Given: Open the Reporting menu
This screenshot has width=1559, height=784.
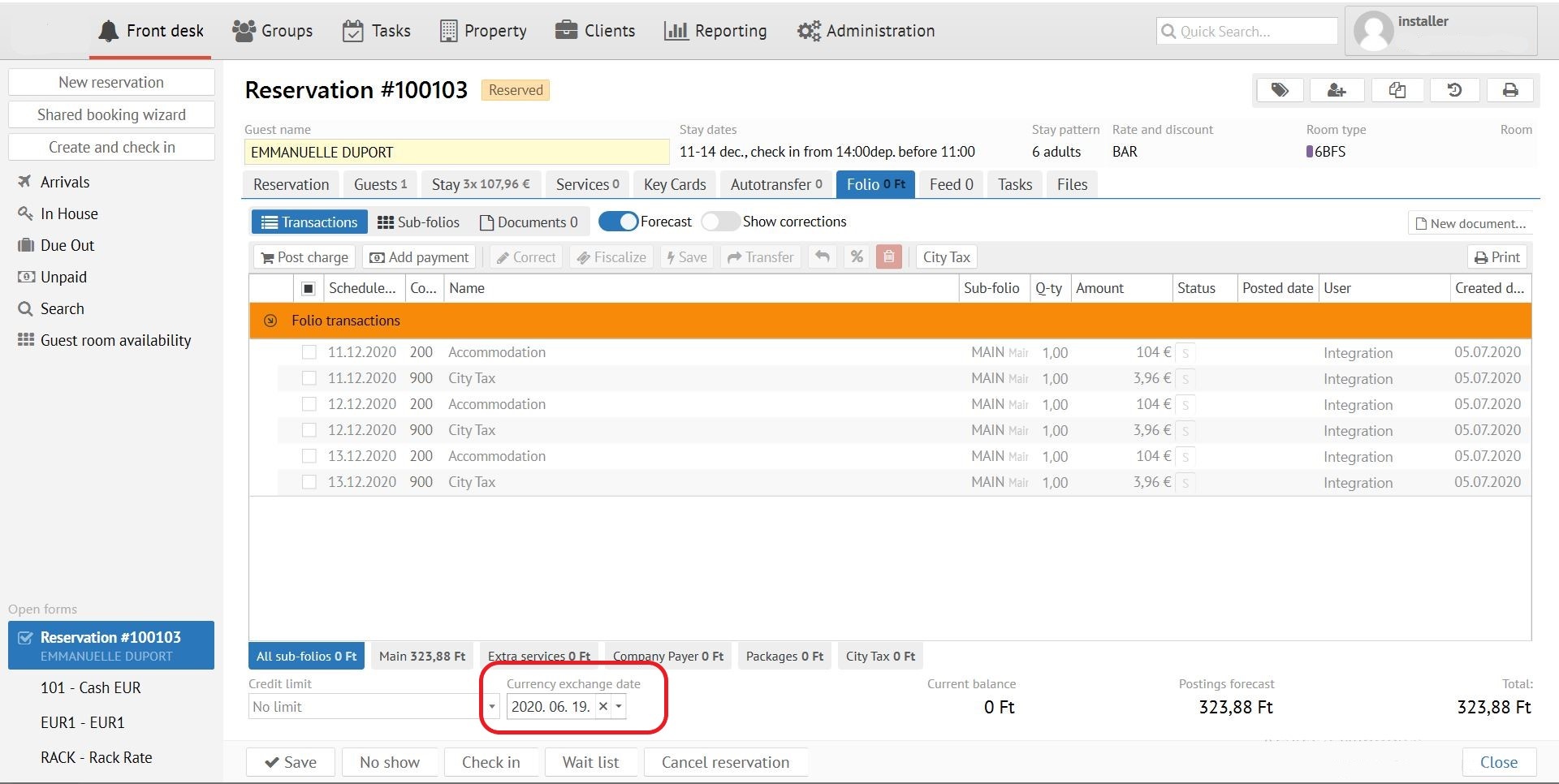Looking at the screenshot, I should 715,31.
